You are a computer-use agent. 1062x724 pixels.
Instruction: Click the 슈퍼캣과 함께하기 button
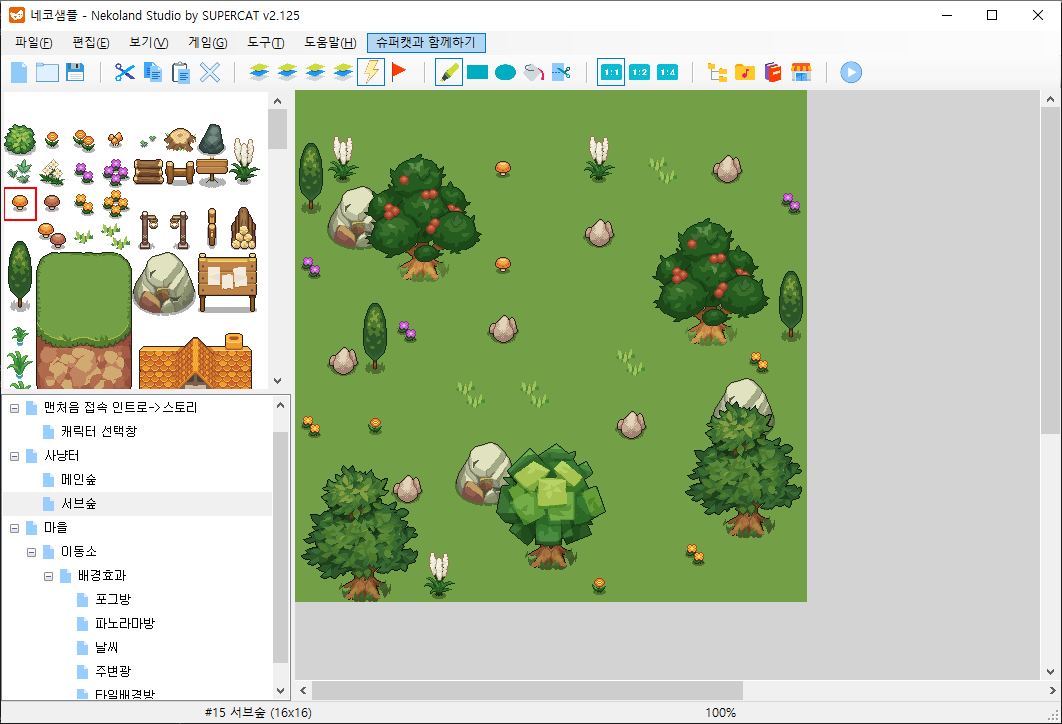click(426, 43)
